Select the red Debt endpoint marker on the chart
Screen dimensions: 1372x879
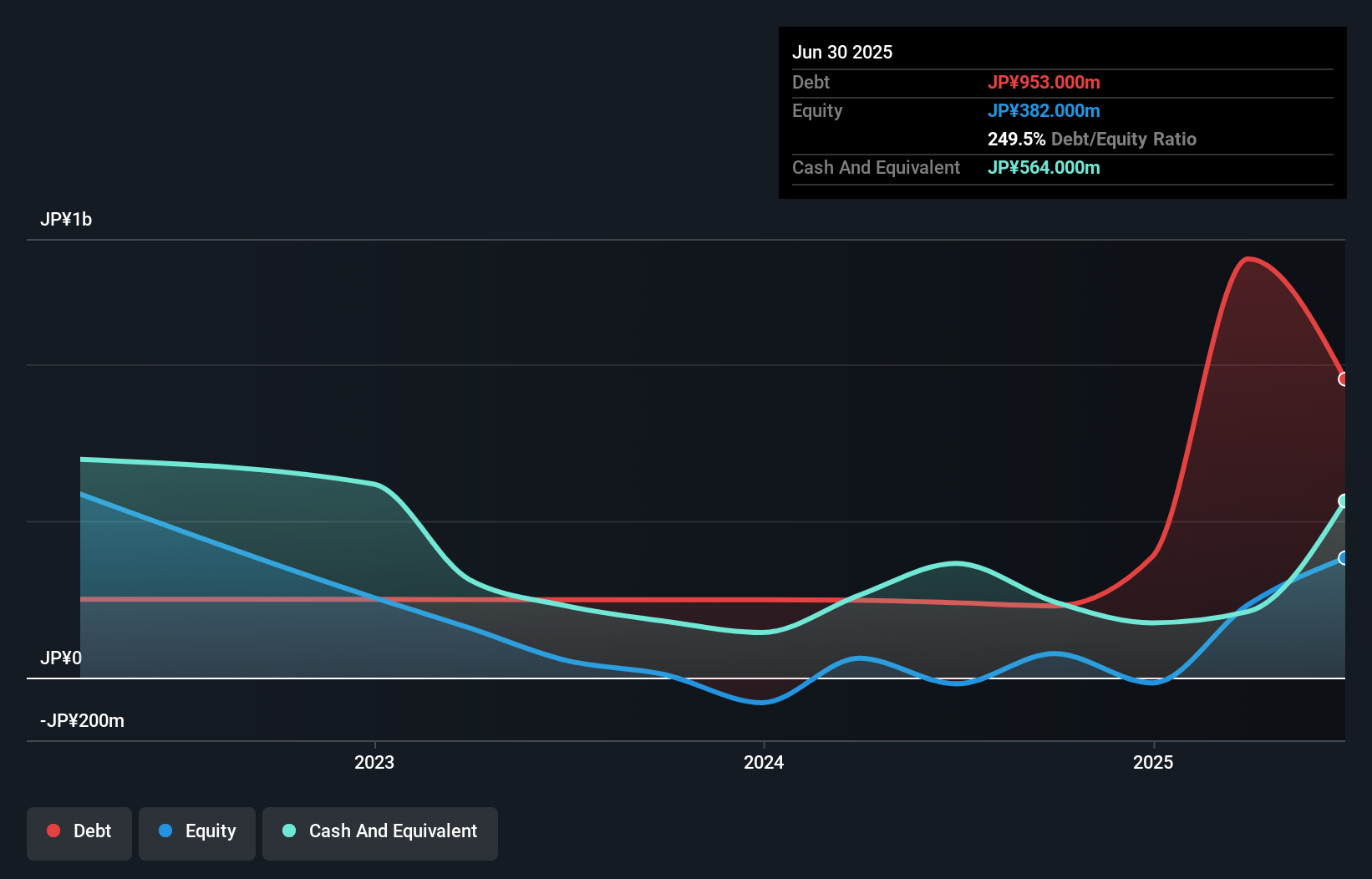[x=1344, y=379]
